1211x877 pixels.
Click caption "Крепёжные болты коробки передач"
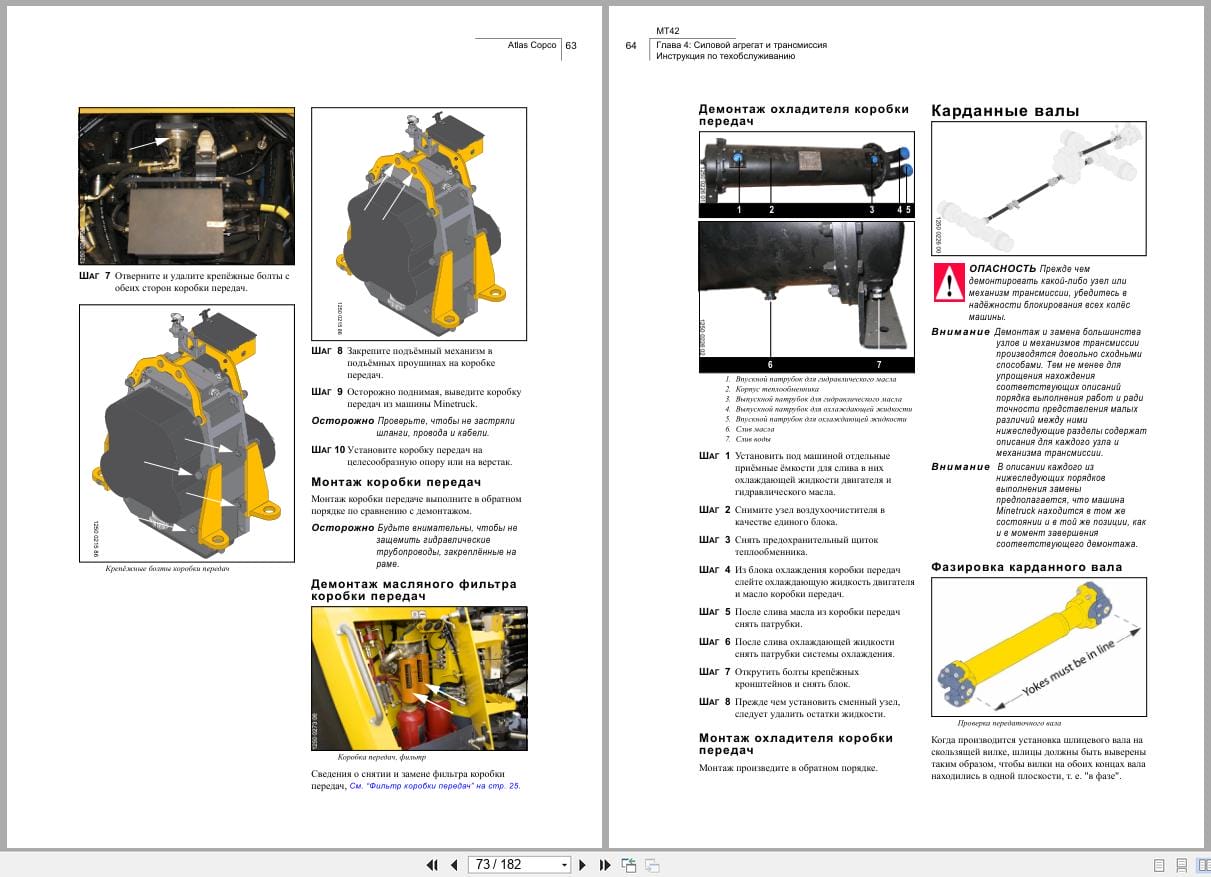pyautogui.click(x=168, y=569)
